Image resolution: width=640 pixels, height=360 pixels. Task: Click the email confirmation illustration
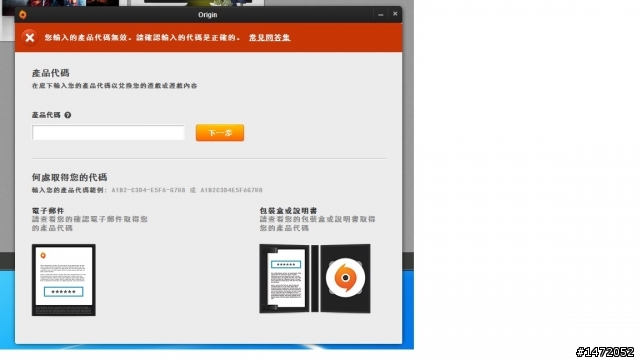64,280
